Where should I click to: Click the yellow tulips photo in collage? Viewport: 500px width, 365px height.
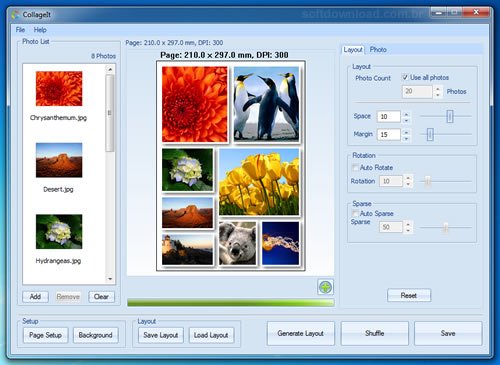point(259,182)
